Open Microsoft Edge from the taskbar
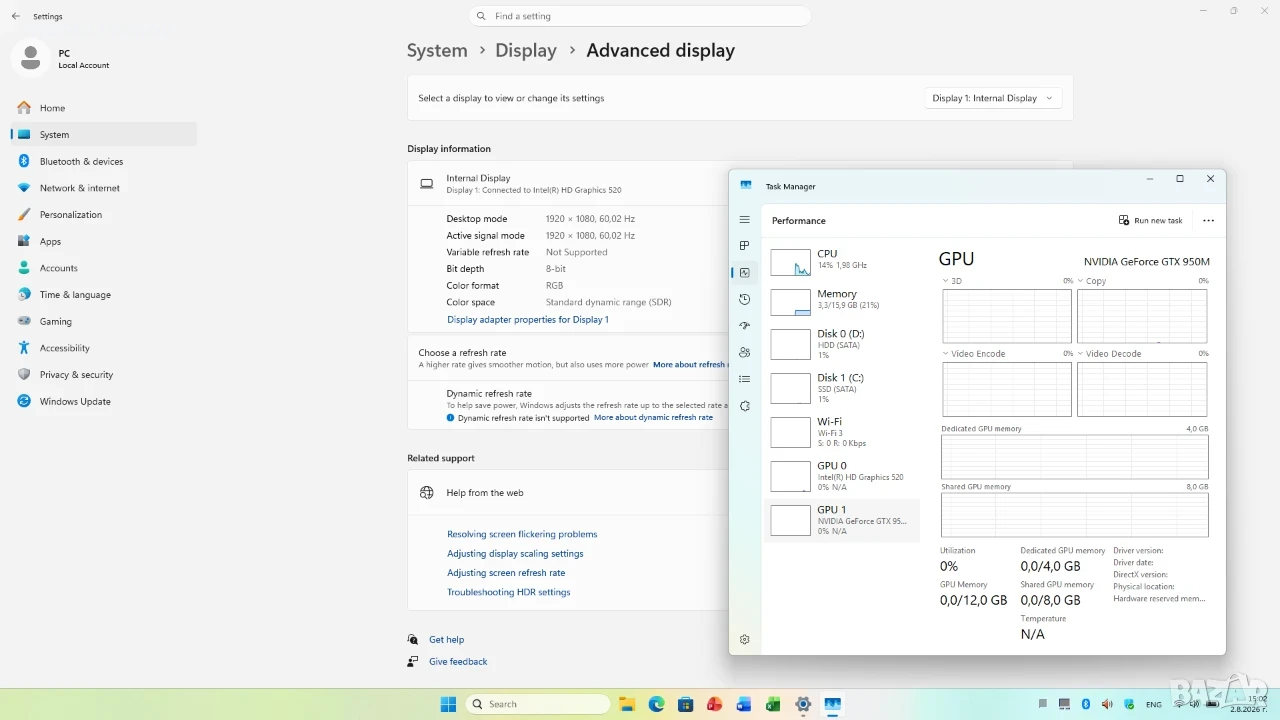 (656, 704)
